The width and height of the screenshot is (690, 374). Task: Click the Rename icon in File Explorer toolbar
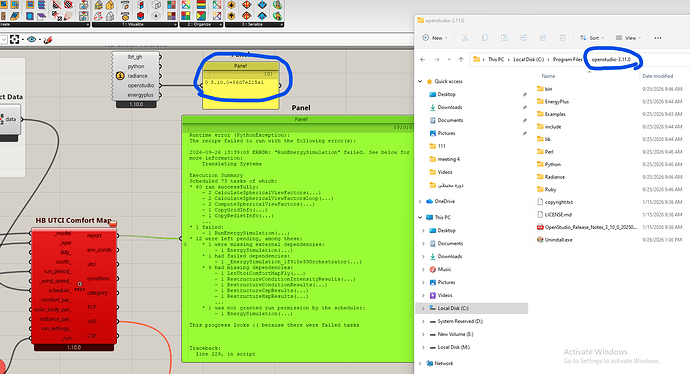523,38
